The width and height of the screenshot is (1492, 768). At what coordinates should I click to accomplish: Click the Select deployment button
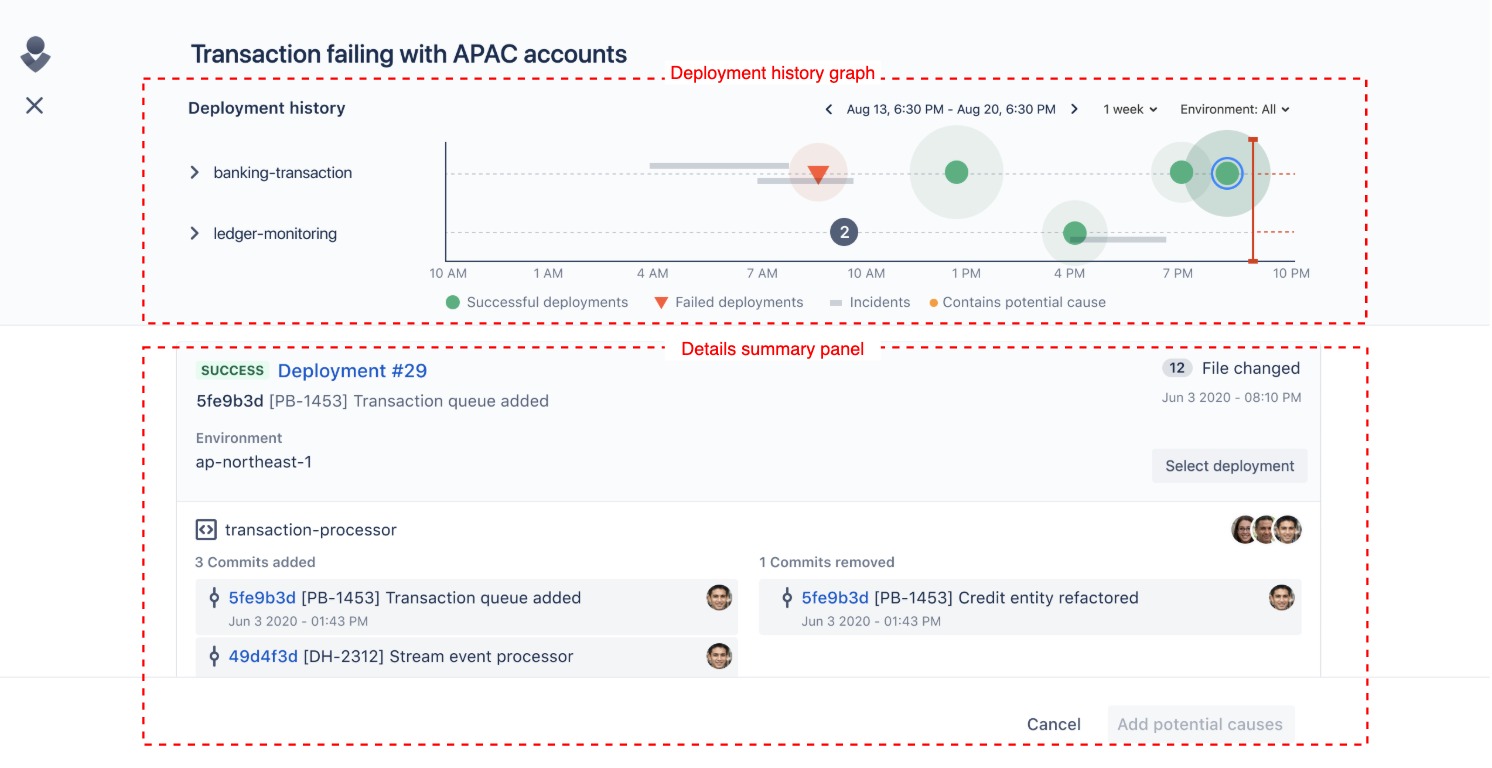(1230, 466)
